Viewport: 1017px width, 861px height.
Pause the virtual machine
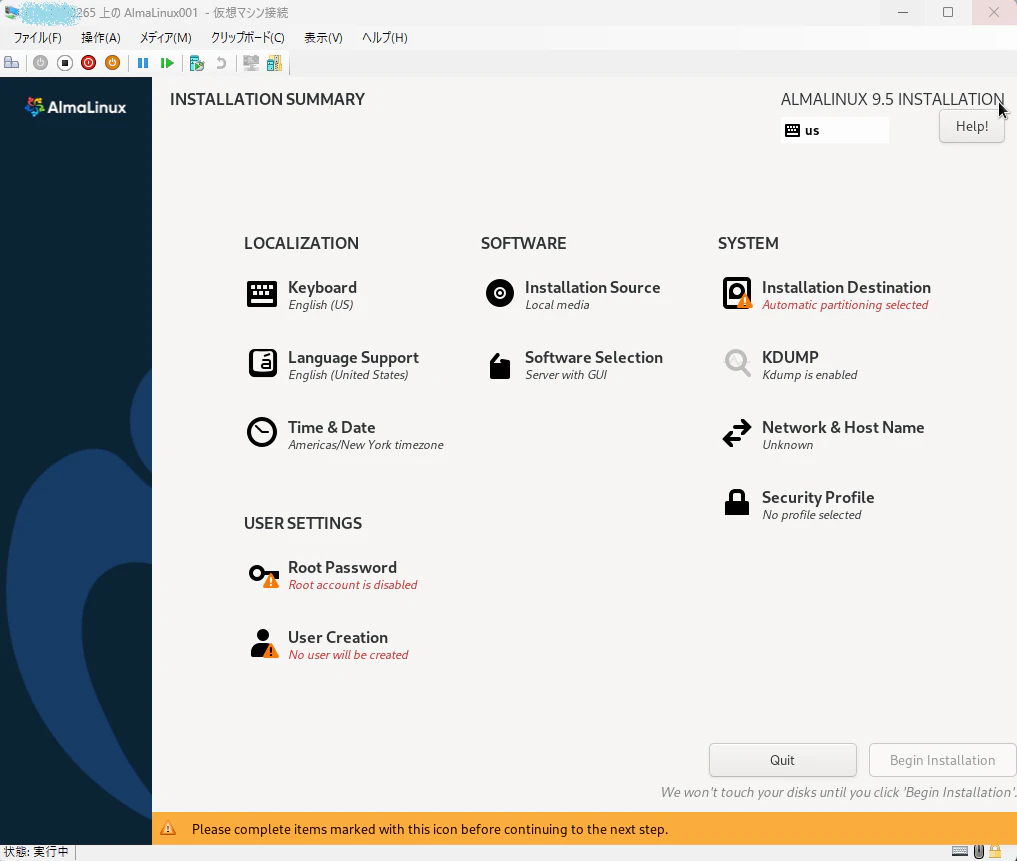point(143,63)
